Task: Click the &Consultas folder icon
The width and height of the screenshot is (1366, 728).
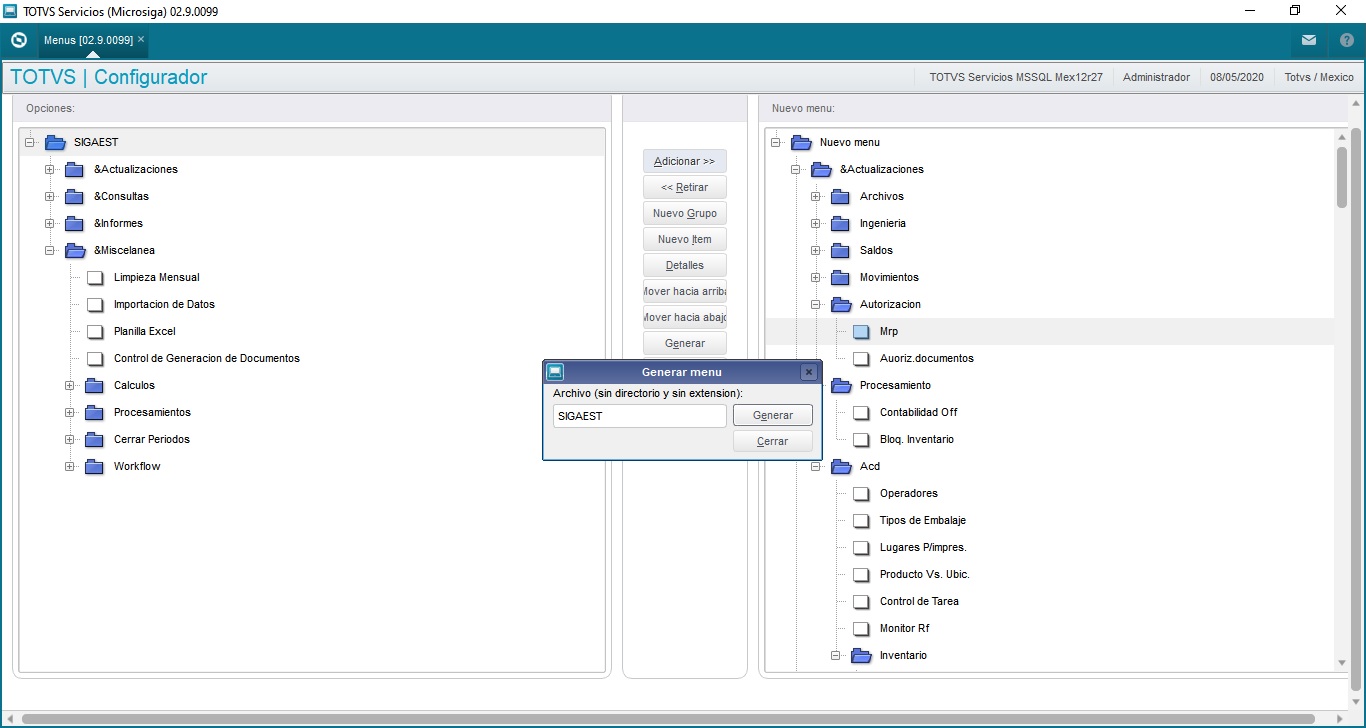Action: pos(75,196)
